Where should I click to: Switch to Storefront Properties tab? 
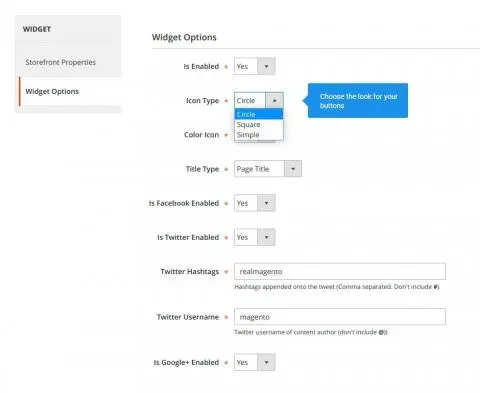coord(60,62)
